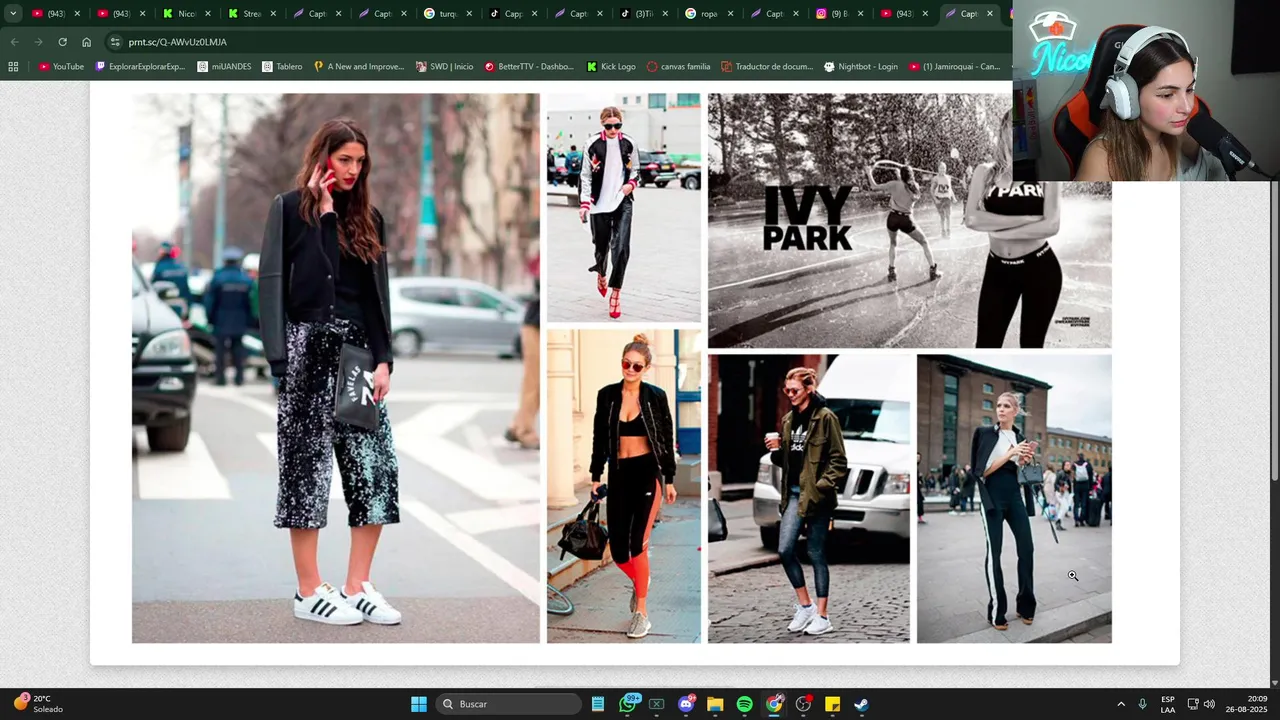1280x720 pixels.
Task: Open the OBS icon with red dot
Action: (803, 704)
